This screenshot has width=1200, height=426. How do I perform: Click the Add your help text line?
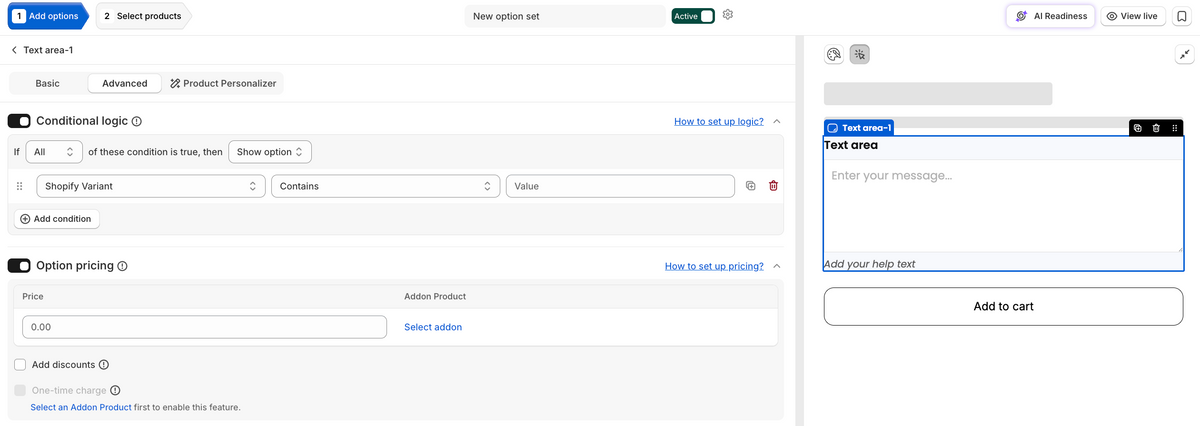point(869,264)
